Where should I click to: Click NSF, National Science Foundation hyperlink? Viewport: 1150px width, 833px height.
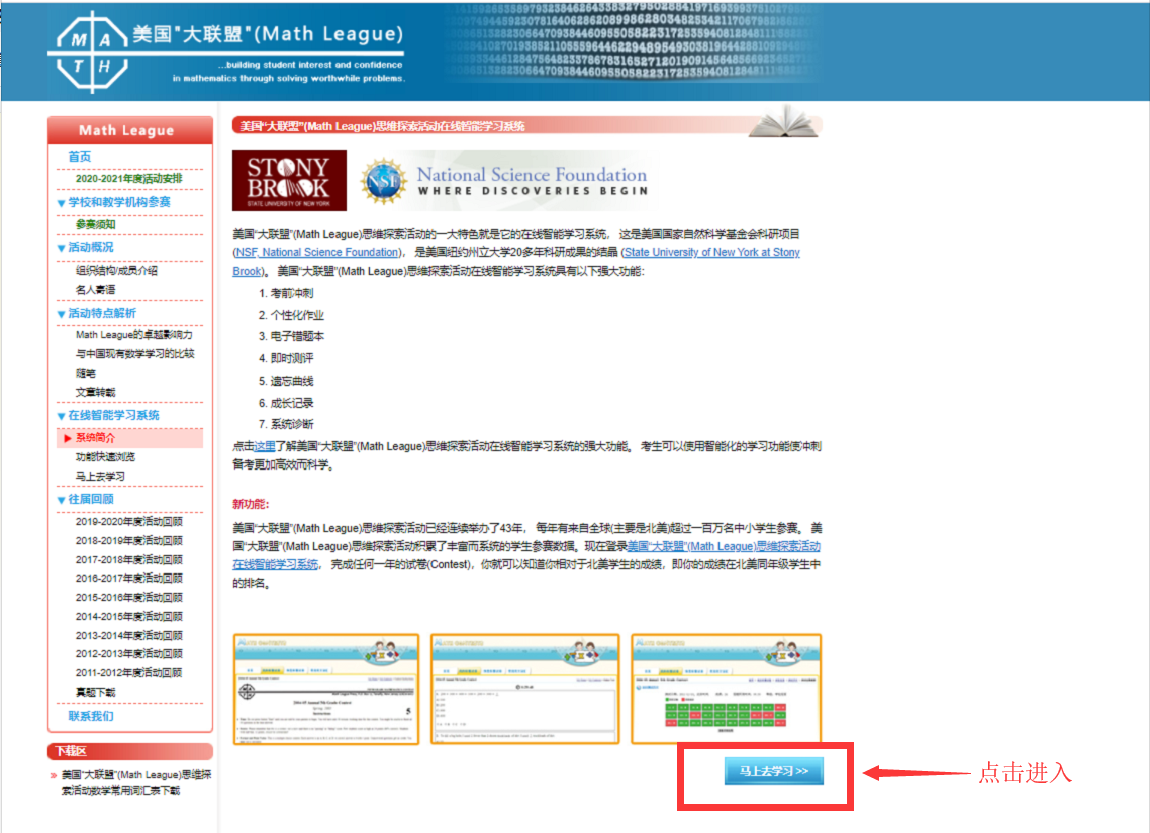(317, 252)
